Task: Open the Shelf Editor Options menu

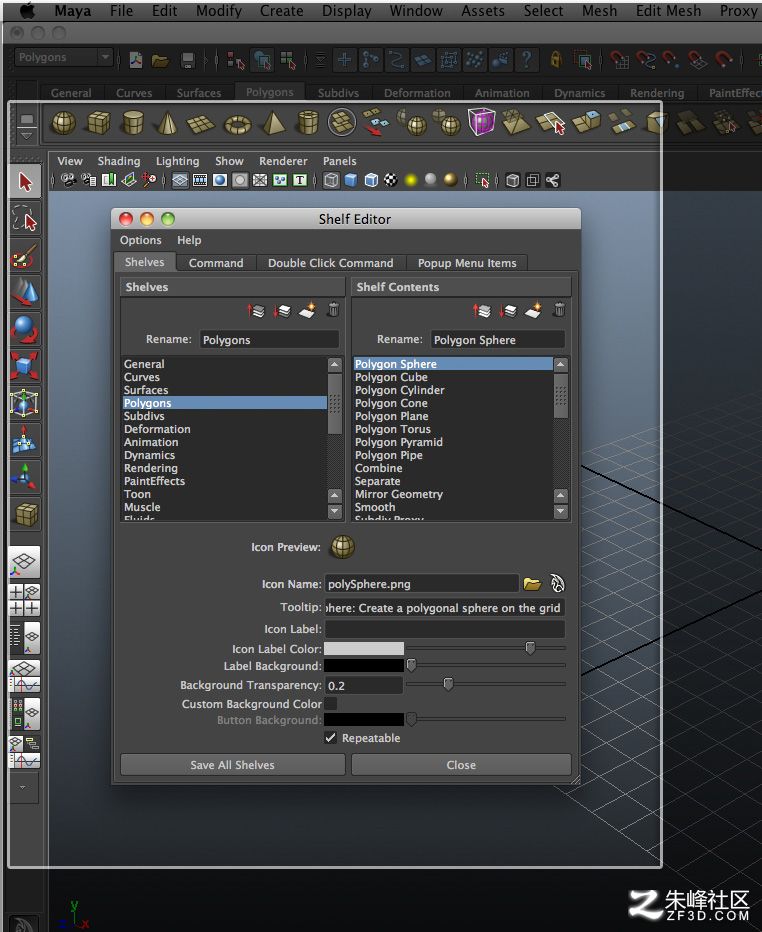Action: click(141, 240)
